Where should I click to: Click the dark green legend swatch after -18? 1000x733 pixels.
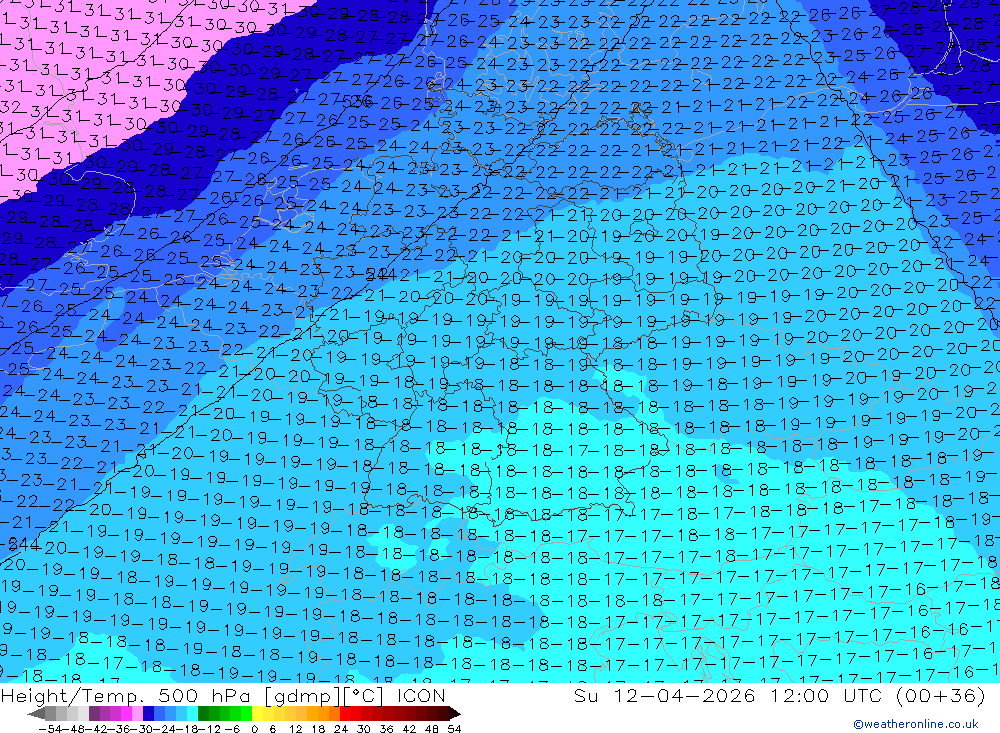(203, 713)
